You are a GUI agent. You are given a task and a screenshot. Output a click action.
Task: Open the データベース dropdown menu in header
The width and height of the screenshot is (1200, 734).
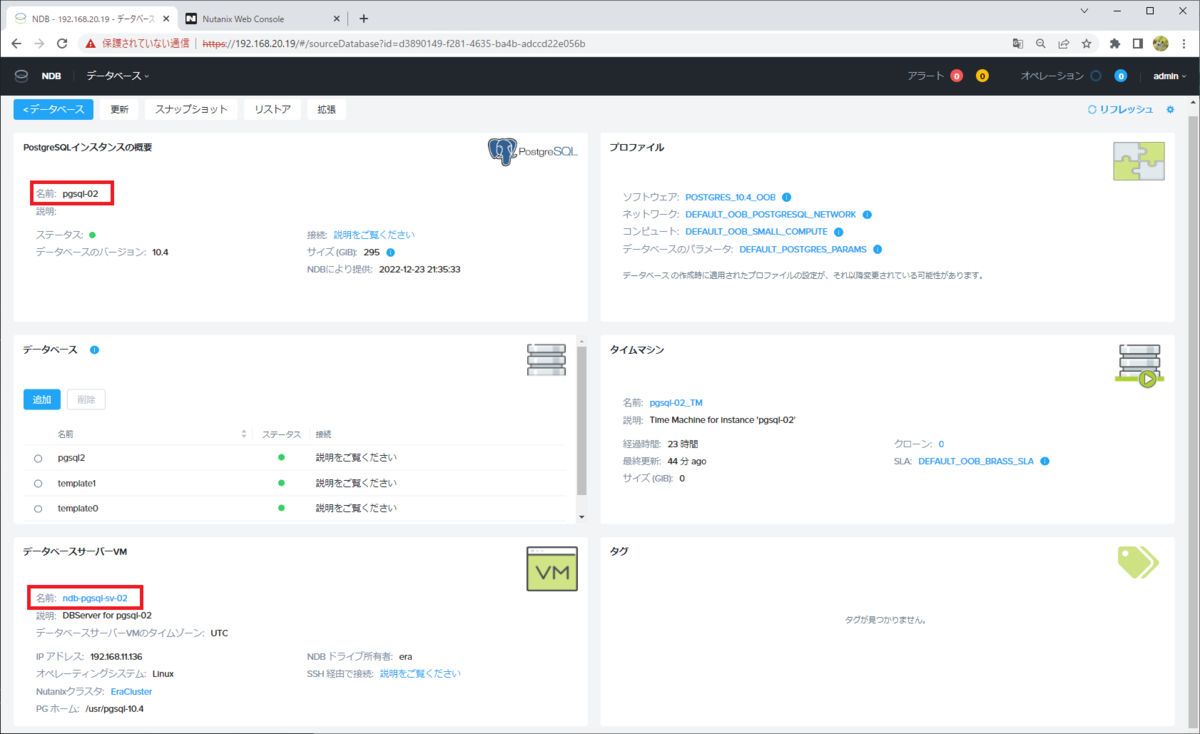pyautogui.click(x=117, y=76)
